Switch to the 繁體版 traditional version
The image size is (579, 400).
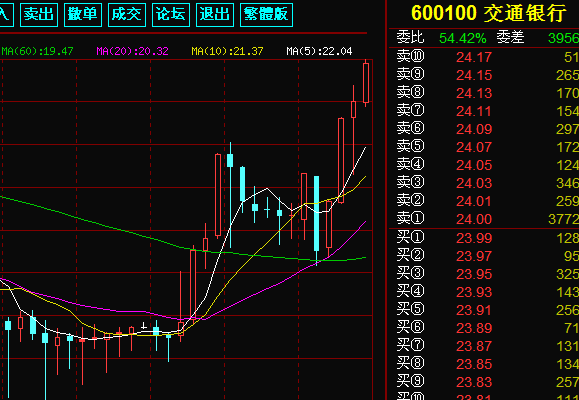pos(266,15)
